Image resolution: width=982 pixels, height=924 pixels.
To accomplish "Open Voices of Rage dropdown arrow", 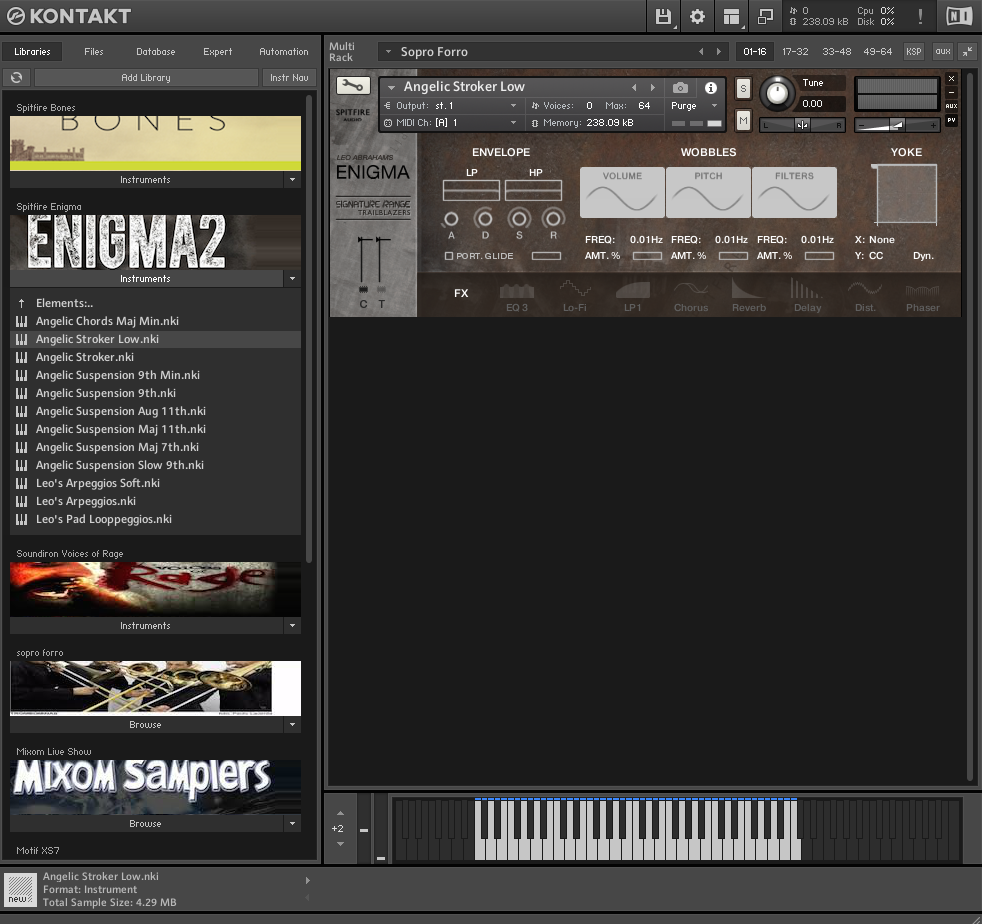I will pyautogui.click(x=292, y=626).
